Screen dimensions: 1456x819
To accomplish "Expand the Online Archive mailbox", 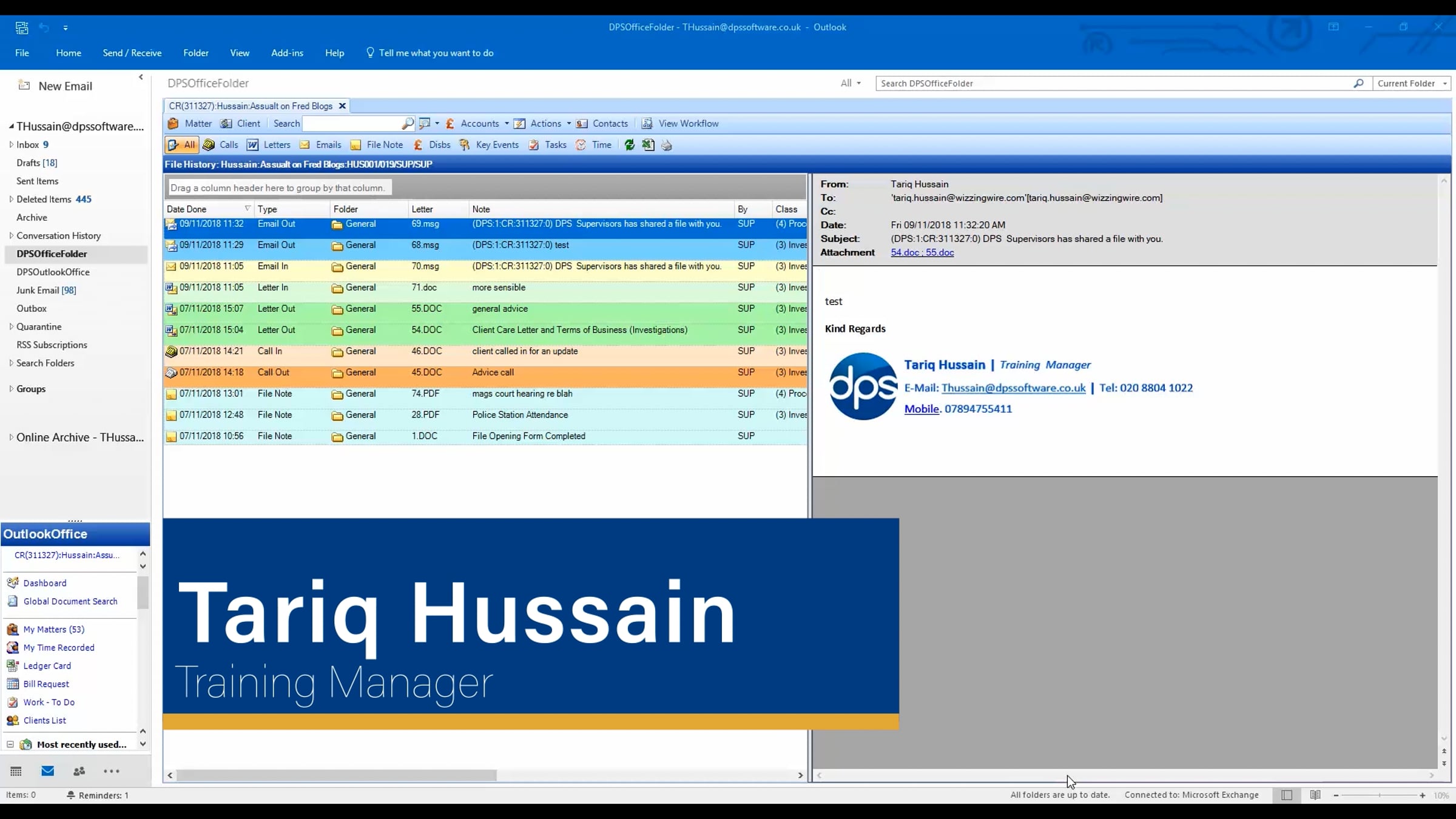I will click(x=11, y=437).
